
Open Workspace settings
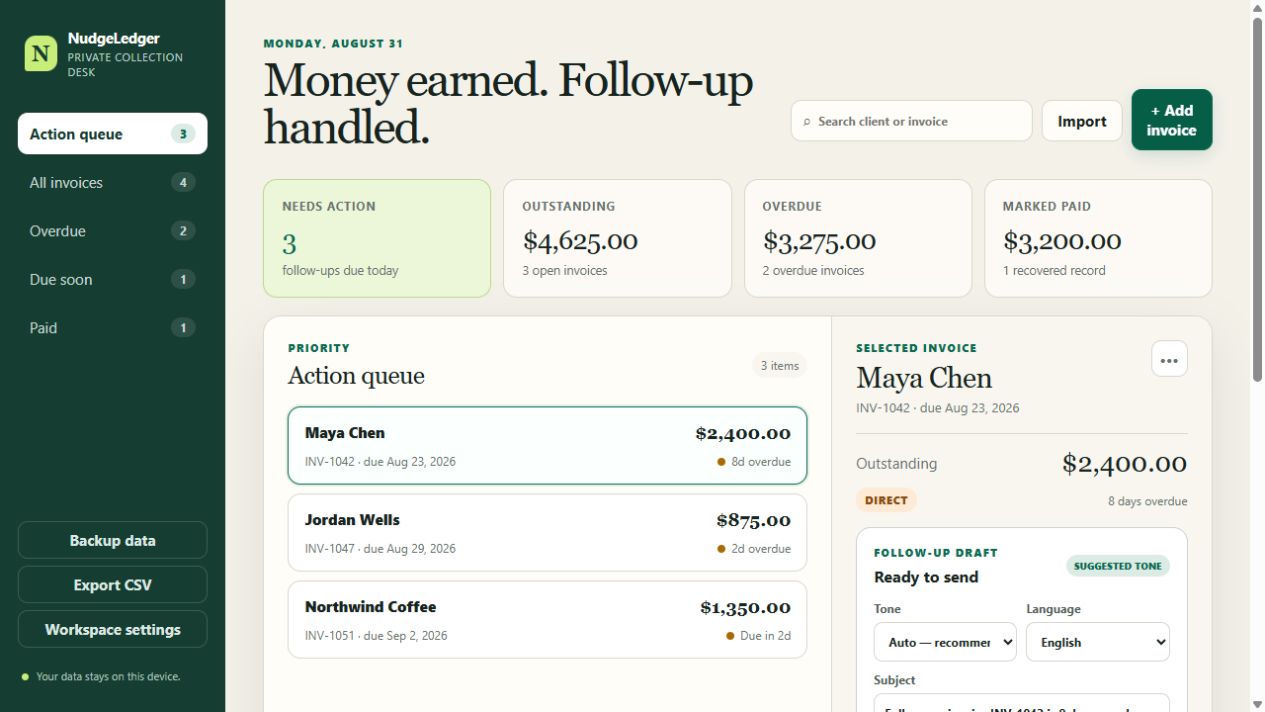[112, 630]
